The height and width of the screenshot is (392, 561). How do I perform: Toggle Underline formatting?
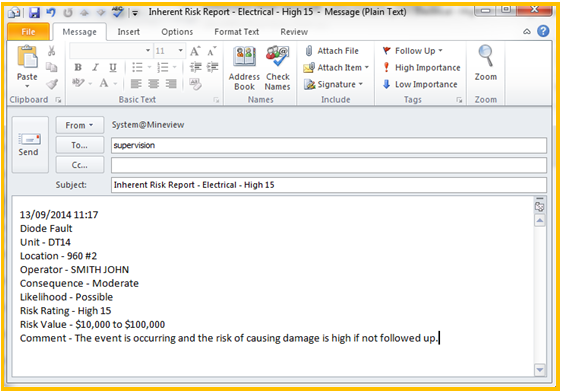point(113,68)
